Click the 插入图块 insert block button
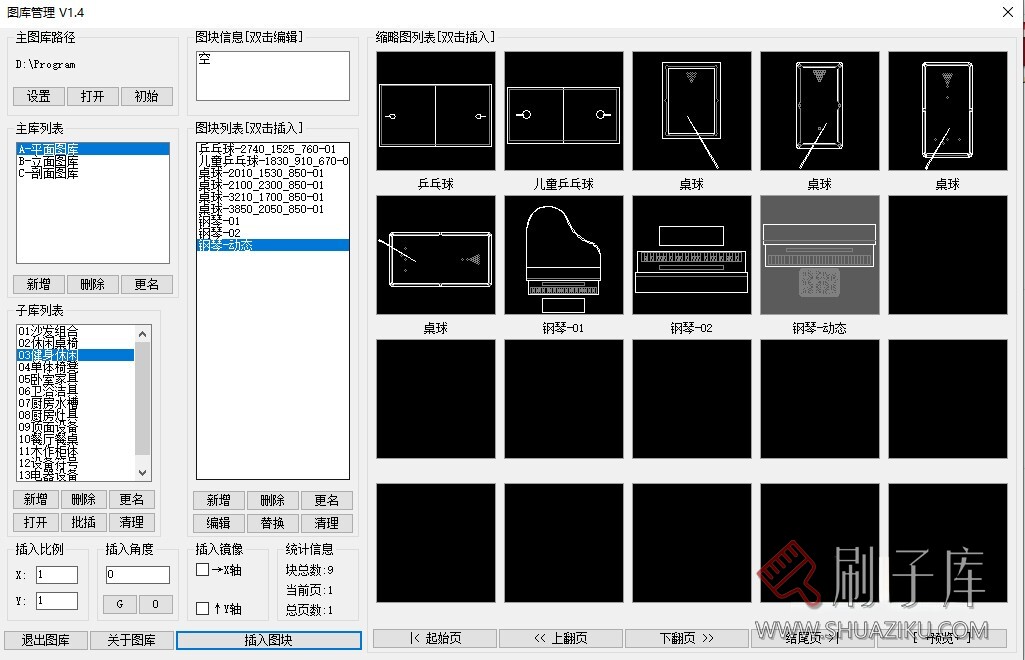Screen dimensions: 1025x660 coord(268,639)
